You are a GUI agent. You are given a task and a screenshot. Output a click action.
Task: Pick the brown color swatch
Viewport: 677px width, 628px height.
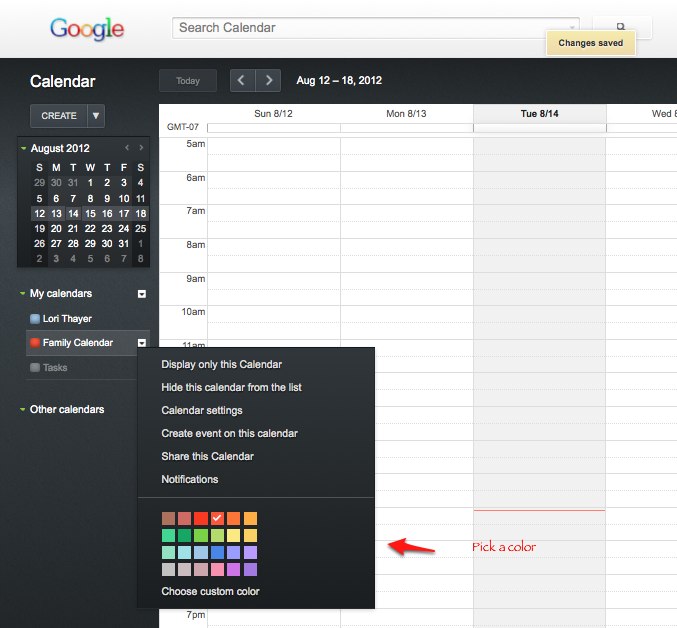pyautogui.click(x=168, y=518)
